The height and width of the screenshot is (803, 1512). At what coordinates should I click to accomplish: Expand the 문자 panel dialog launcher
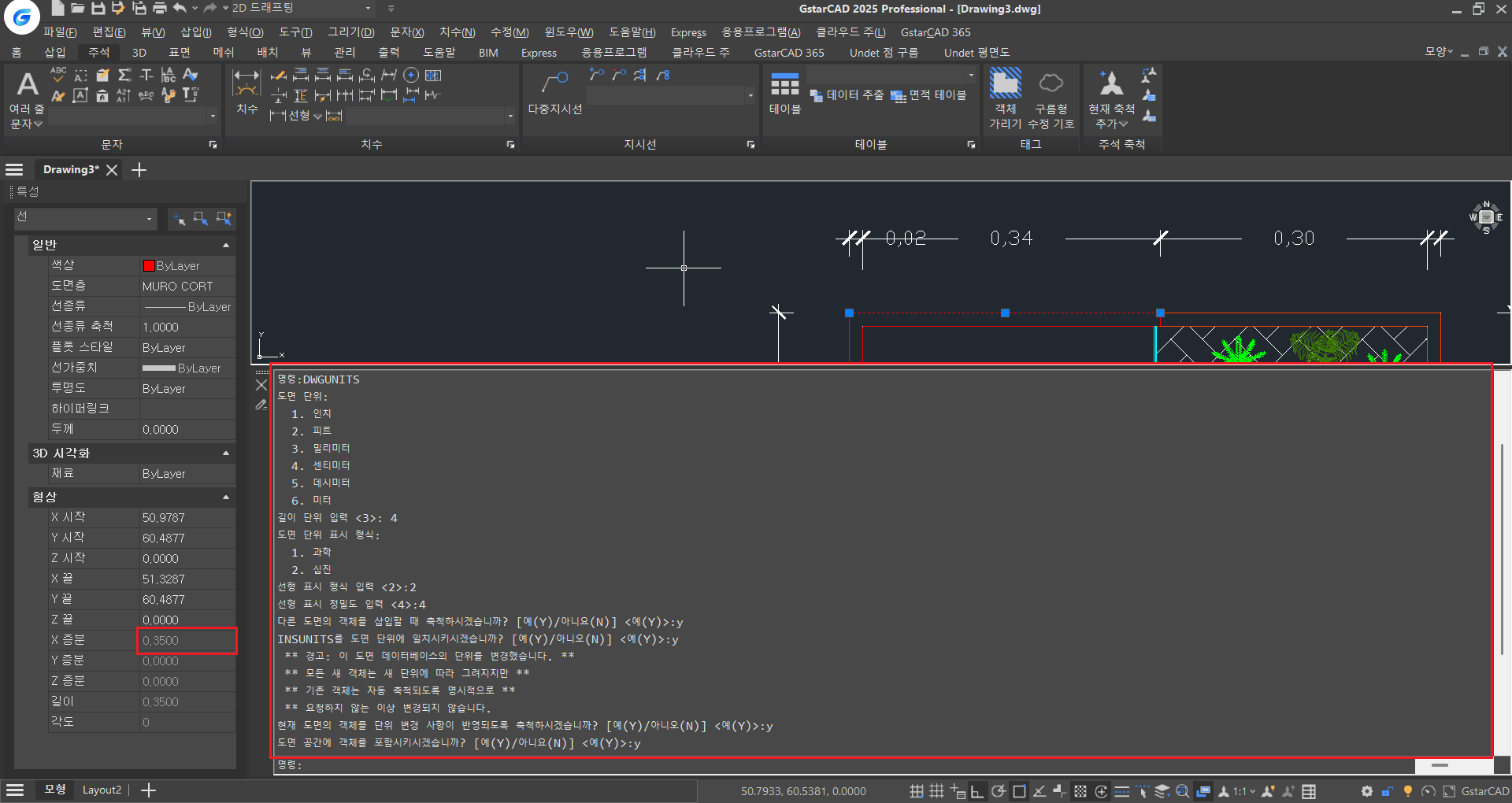tap(213, 145)
